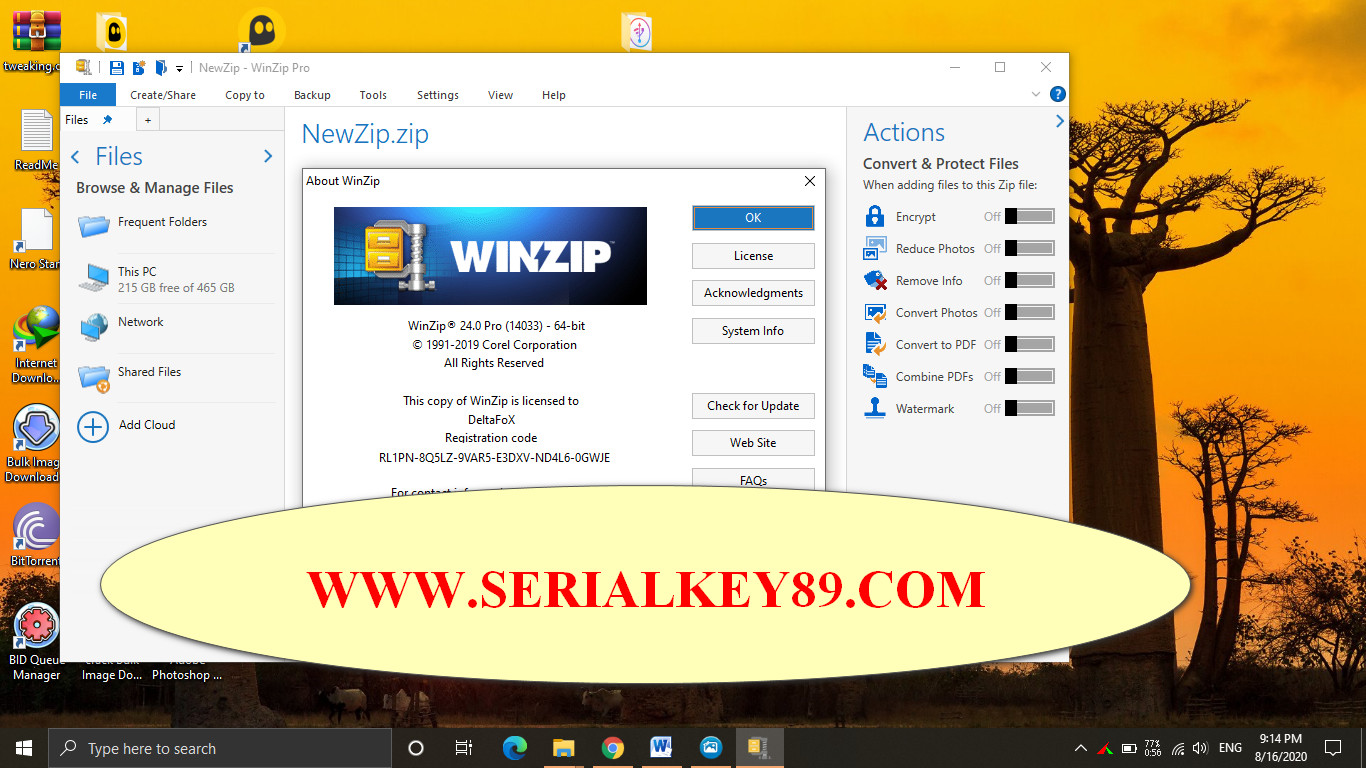Select the folder icon with USB symbol

[x=636, y=31]
